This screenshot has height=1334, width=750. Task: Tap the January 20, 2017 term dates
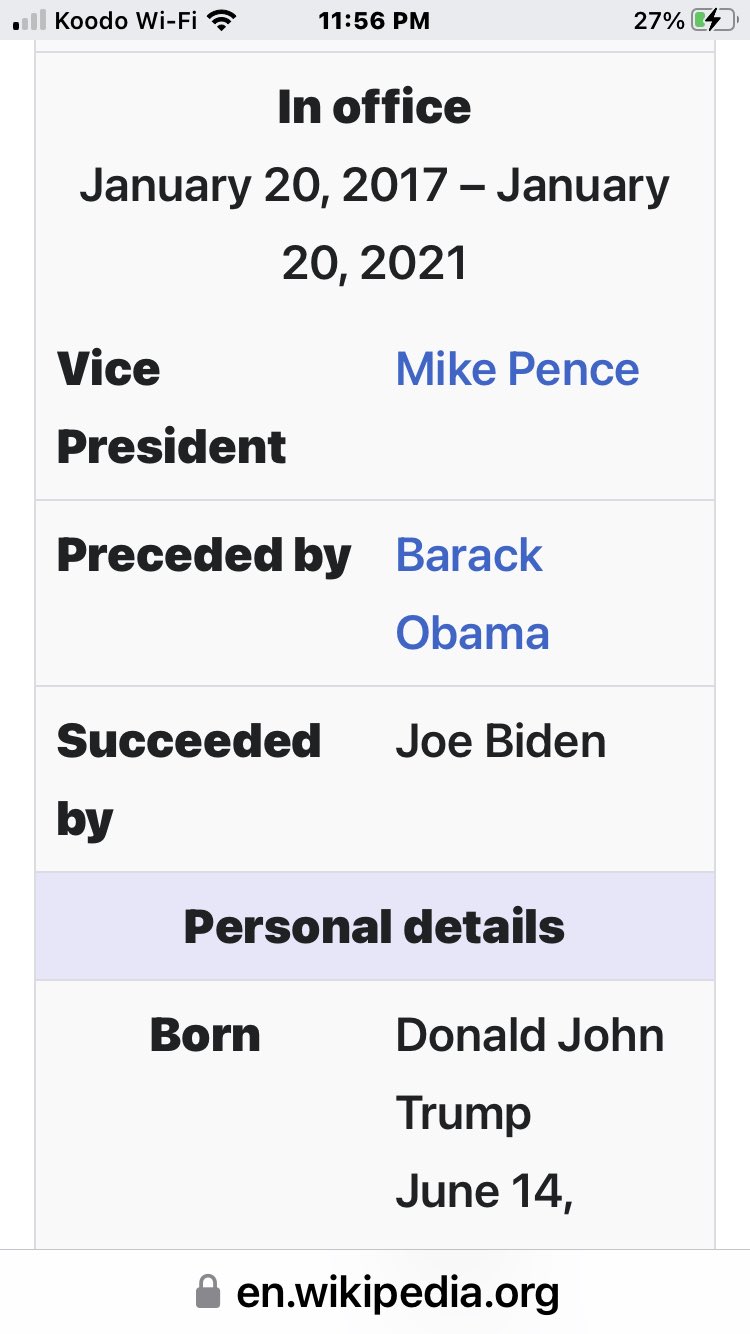(x=374, y=224)
